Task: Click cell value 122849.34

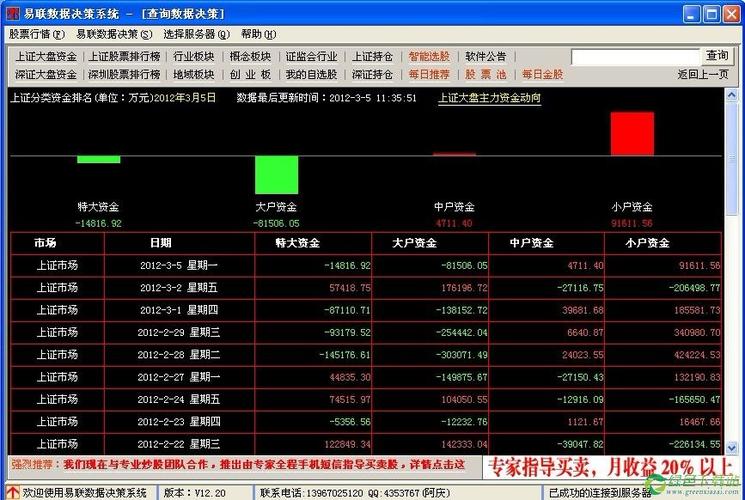Action: tap(347, 444)
